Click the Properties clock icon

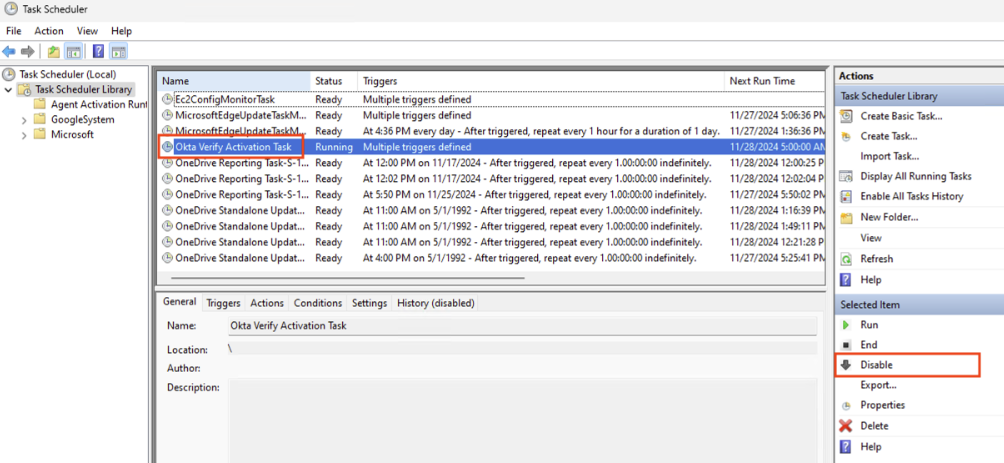[846, 405]
